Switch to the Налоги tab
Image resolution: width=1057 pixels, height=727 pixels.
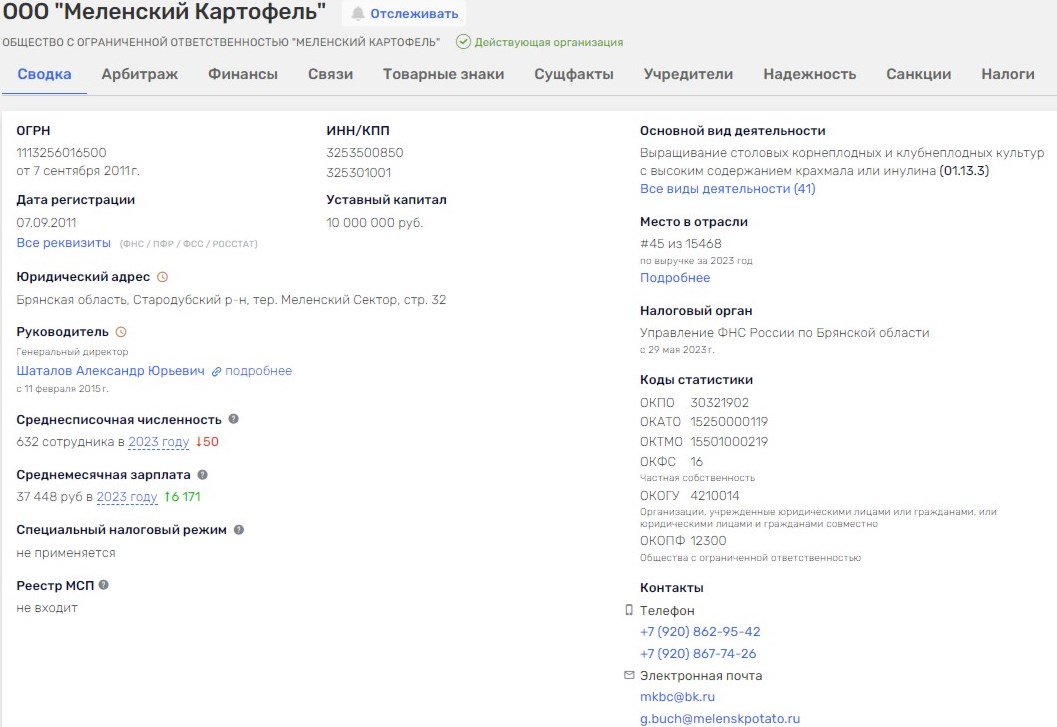tap(1008, 74)
